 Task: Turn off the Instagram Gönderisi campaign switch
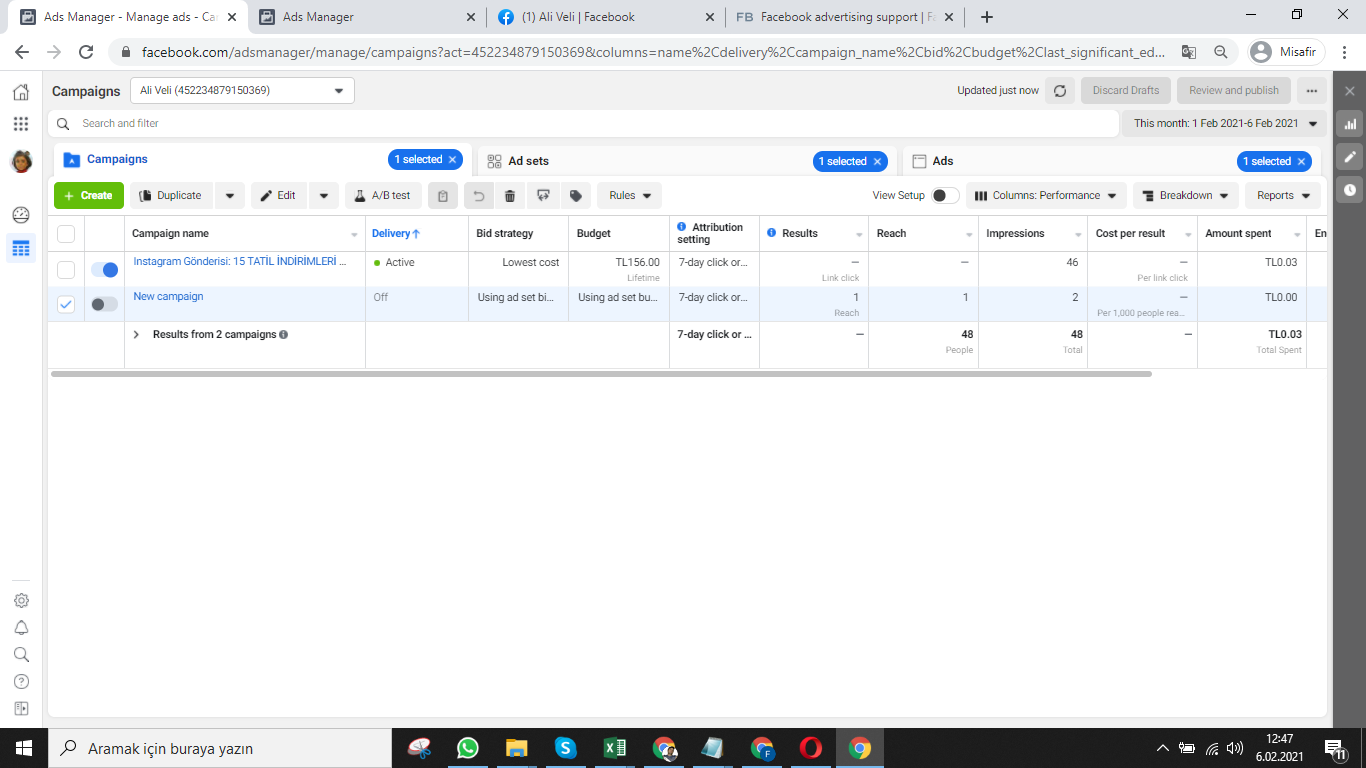[x=104, y=270]
